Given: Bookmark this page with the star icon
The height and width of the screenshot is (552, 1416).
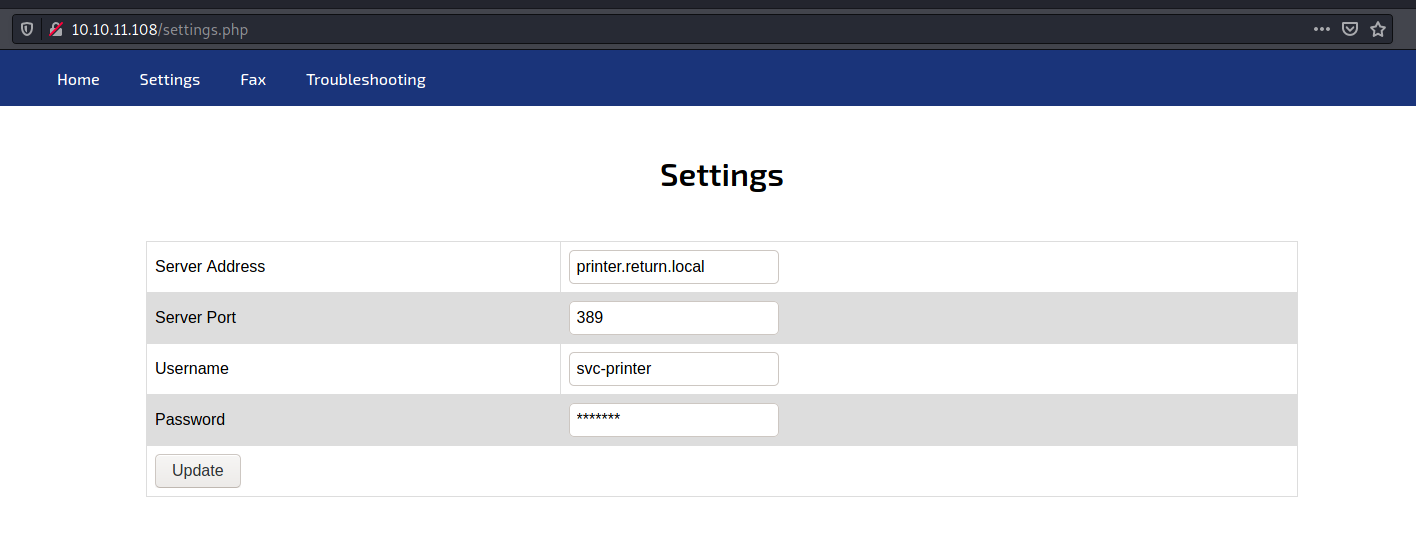Looking at the screenshot, I should coord(1378,29).
